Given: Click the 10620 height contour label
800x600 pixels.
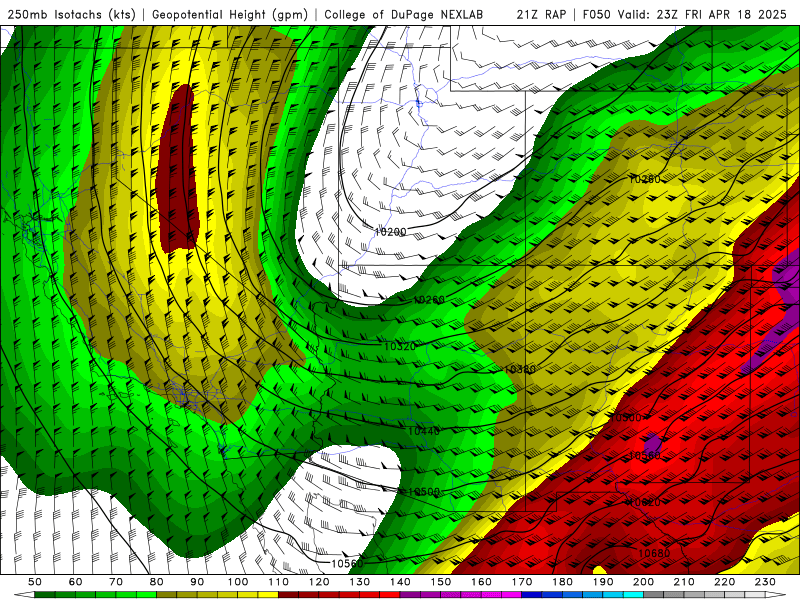Looking at the screenshot, I should (x=645, y=503).
